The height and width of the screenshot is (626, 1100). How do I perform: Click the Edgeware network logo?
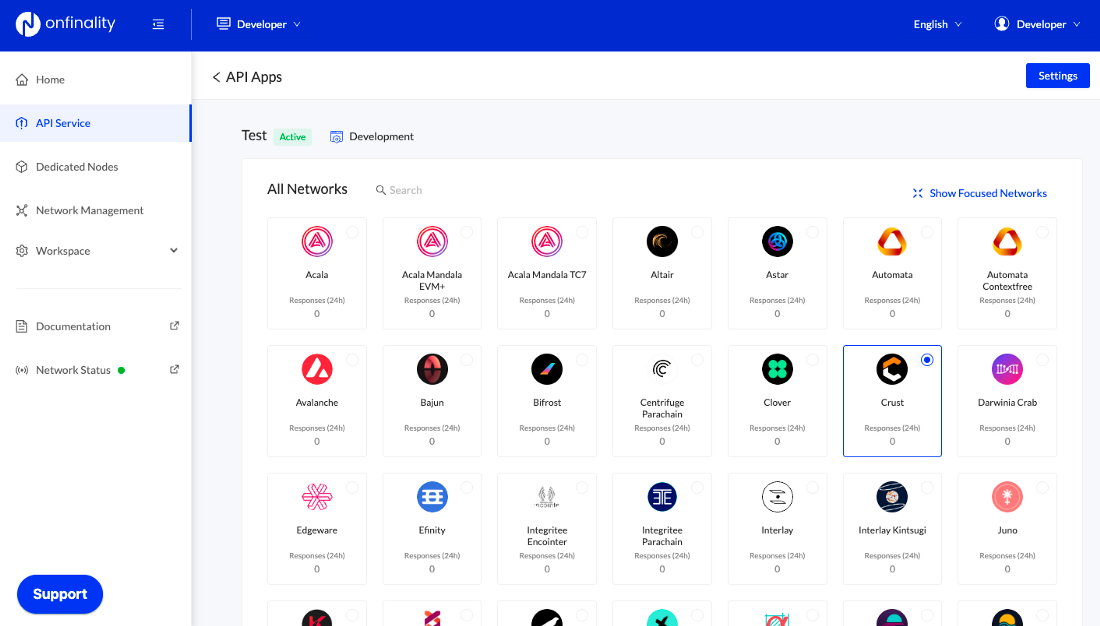(x=317, y=497)
